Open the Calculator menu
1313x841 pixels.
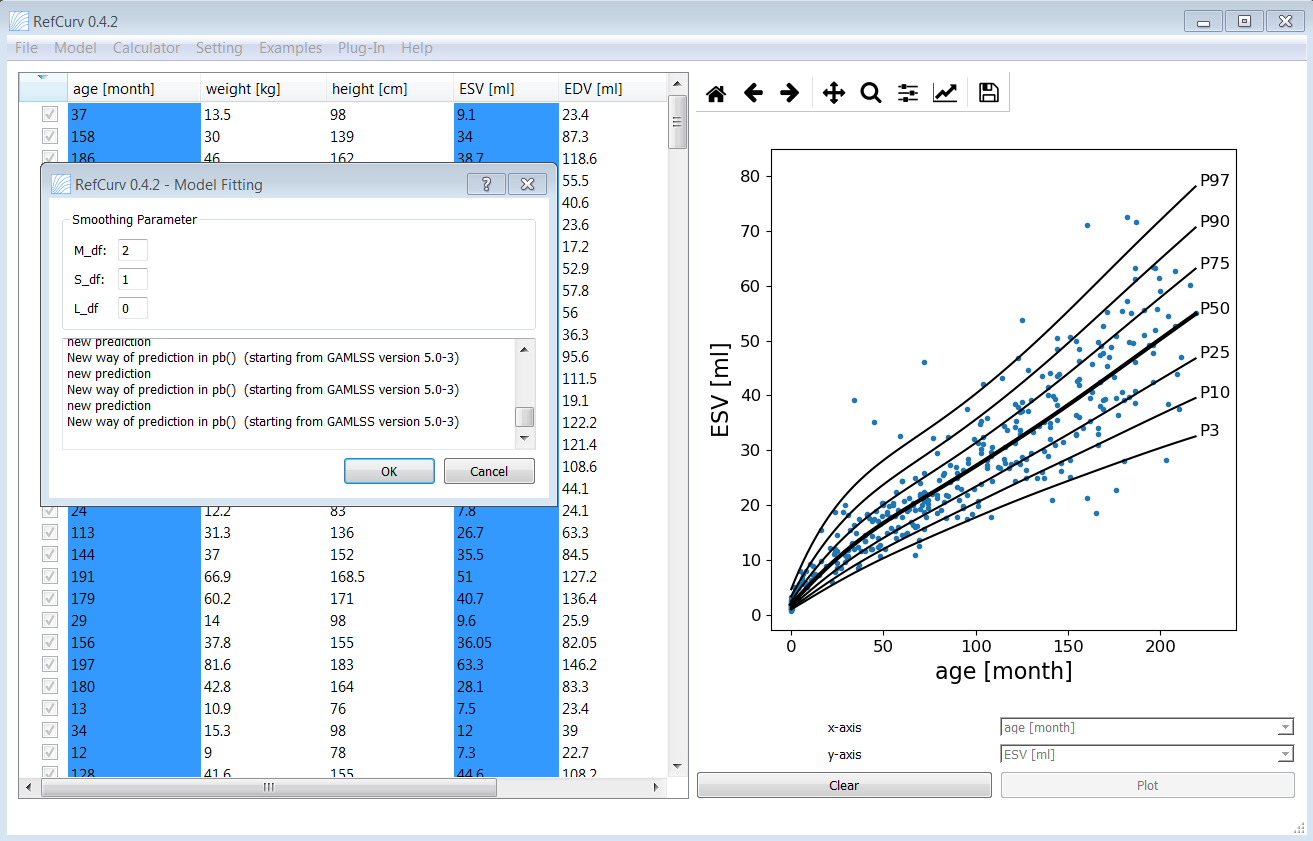(x=147, y=48)
